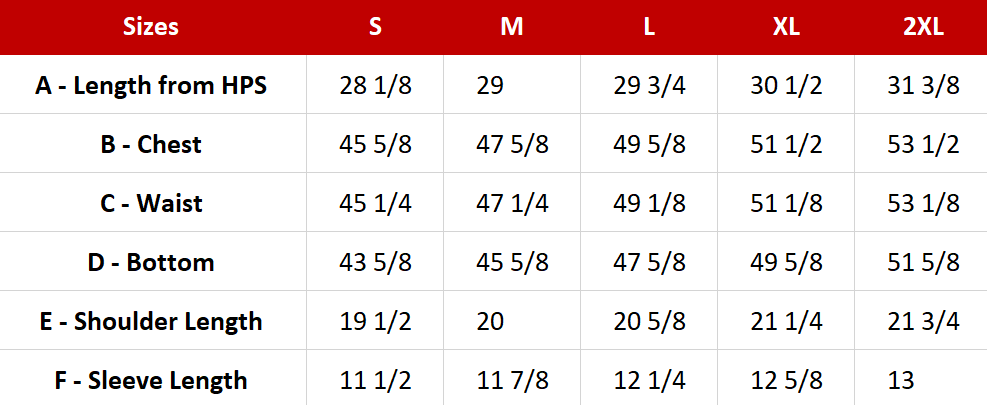987x405 pixels.
Task: Select the L size column header
Action: [x=649, y=27]
